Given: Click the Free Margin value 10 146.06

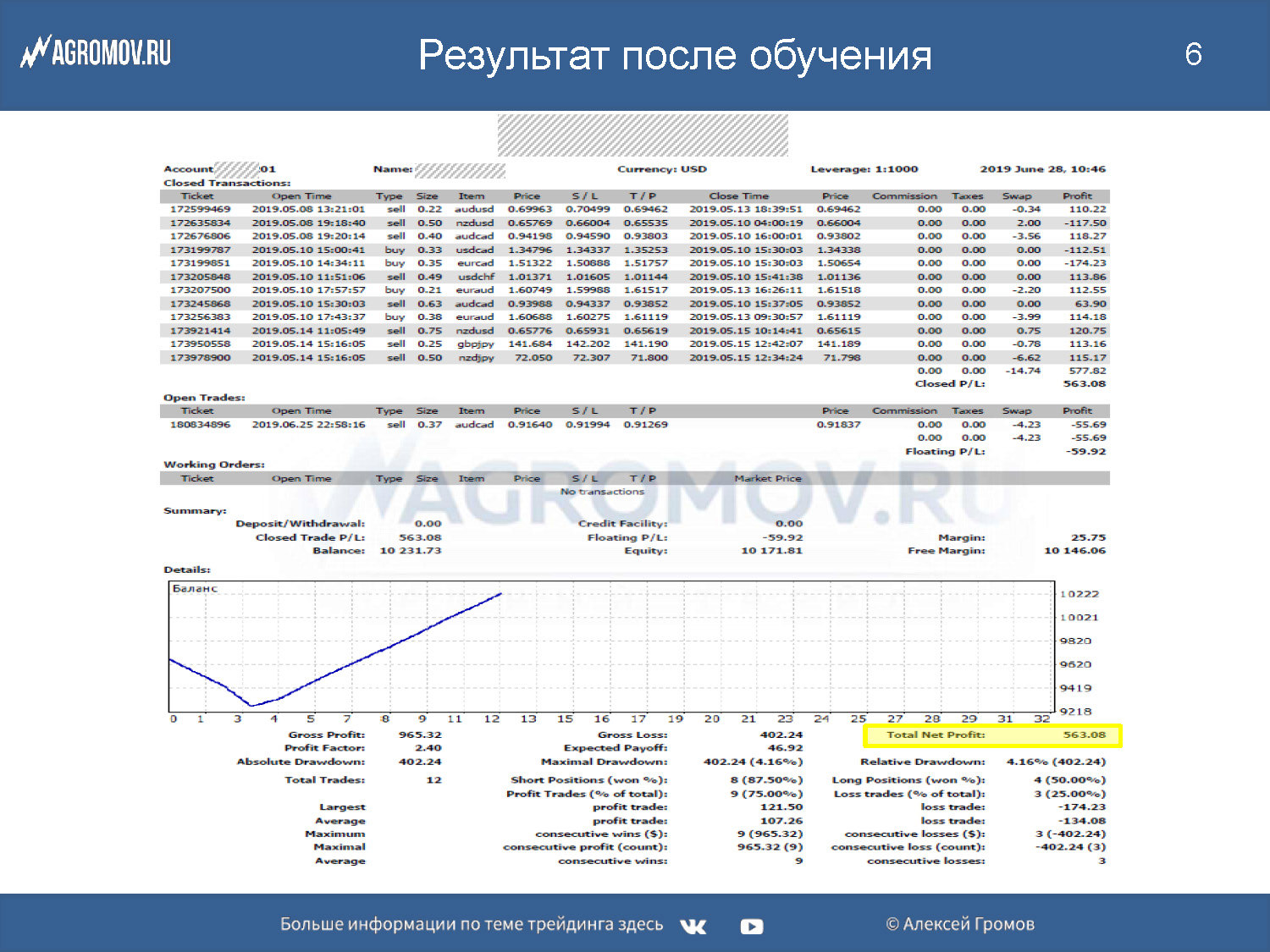Looking at the screenshot, I should [1075, 551].
